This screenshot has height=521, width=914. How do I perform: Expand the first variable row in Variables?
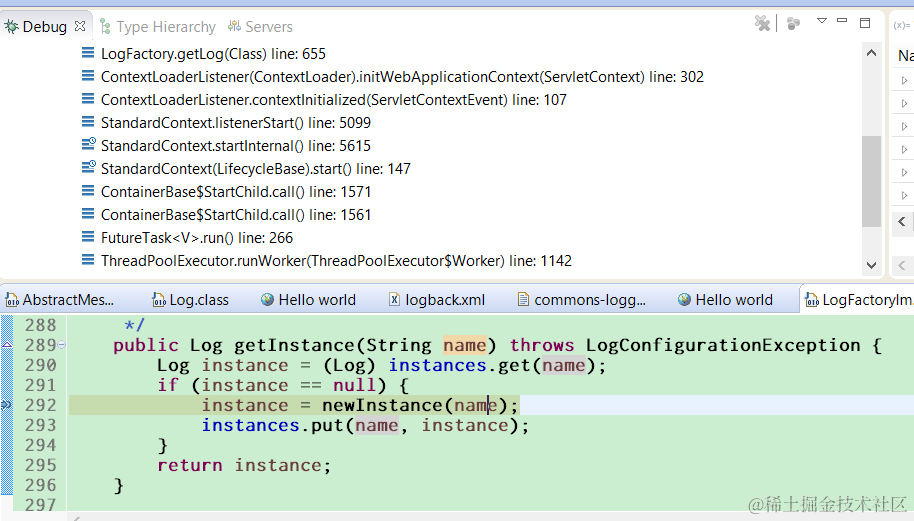904,80
